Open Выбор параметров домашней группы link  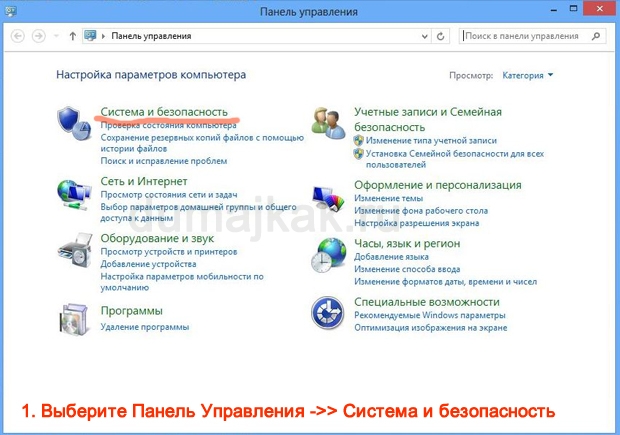coord(198,212)
